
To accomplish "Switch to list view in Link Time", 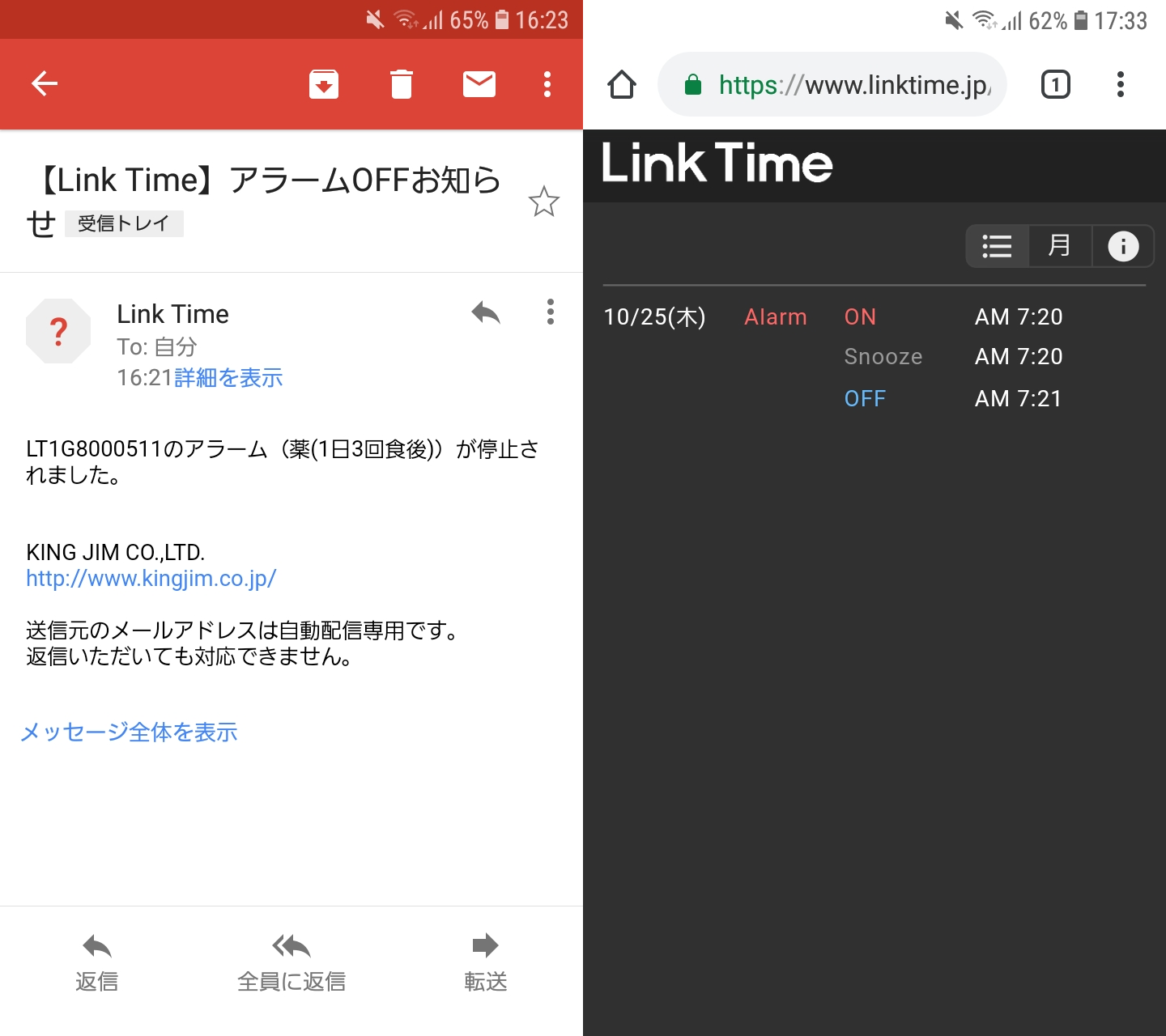I will pyautogui.click(x=997, y=246).
